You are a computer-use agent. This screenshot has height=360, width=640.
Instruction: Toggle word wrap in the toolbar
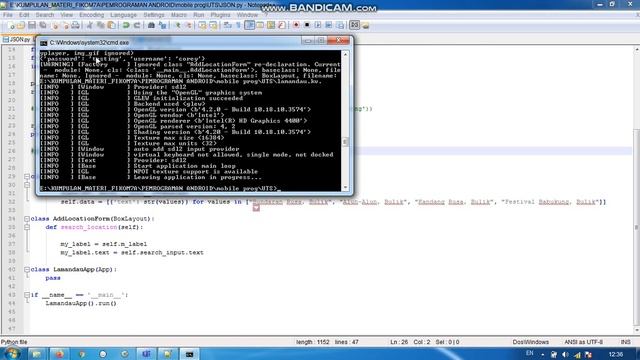[x=228, y=25]
